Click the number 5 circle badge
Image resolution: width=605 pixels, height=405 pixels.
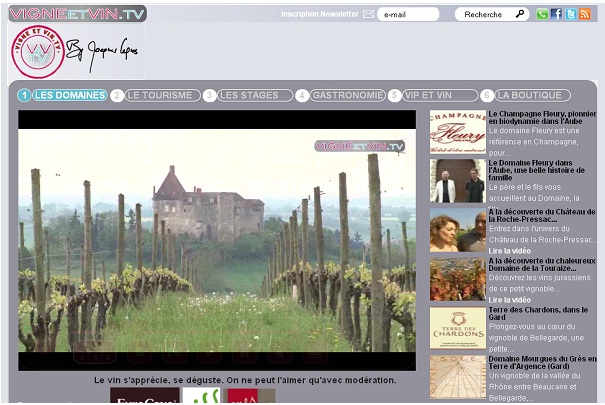click(394, 95)
